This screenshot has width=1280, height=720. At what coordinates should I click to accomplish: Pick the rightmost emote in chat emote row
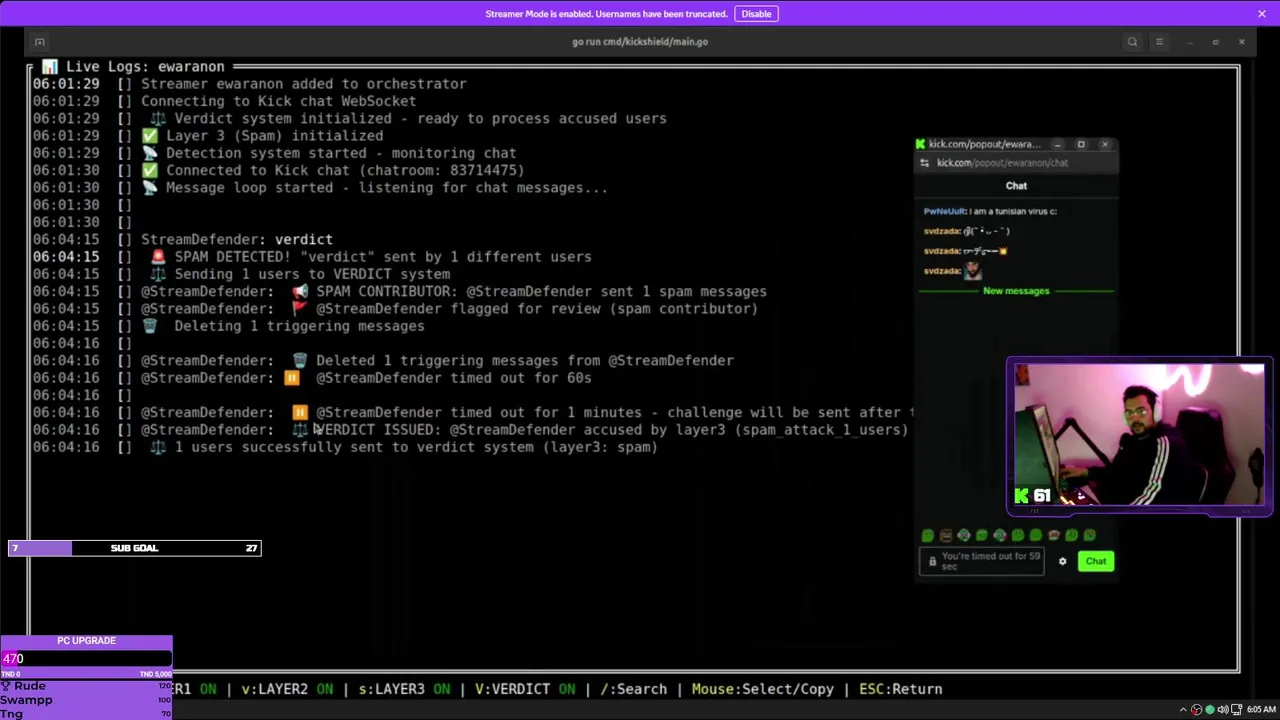coord(1089,536)
